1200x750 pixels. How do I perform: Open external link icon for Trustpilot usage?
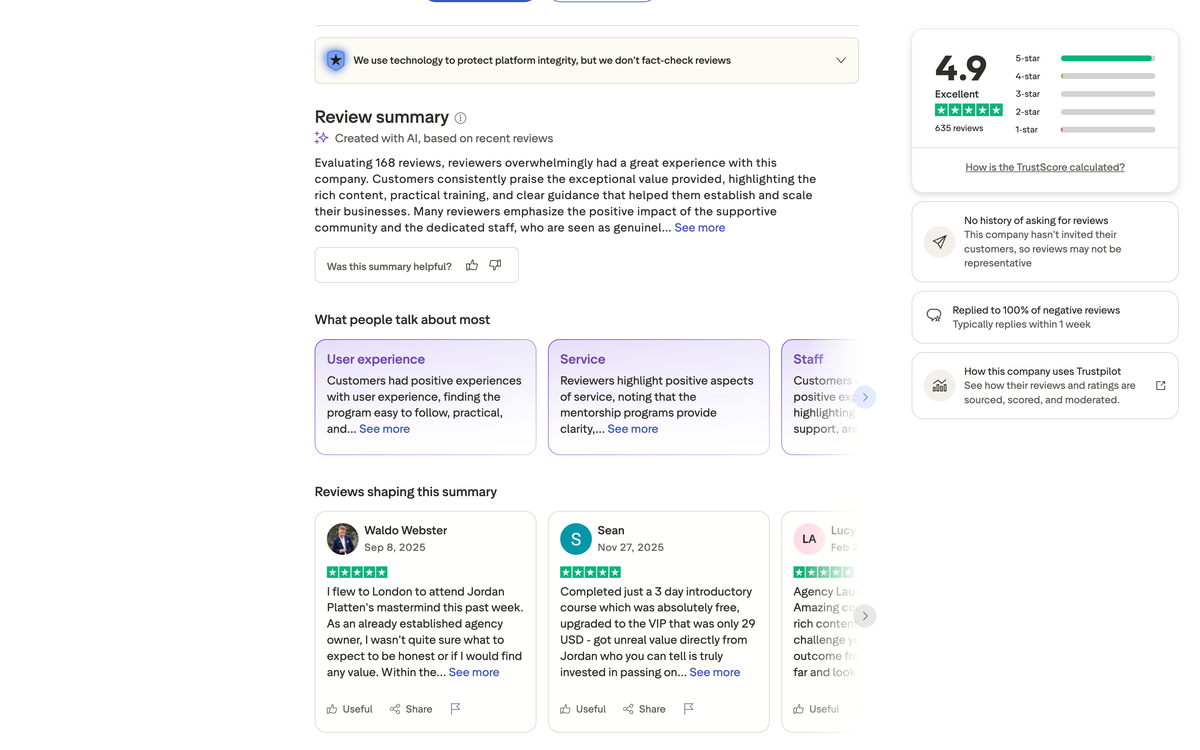[1160, 385]
